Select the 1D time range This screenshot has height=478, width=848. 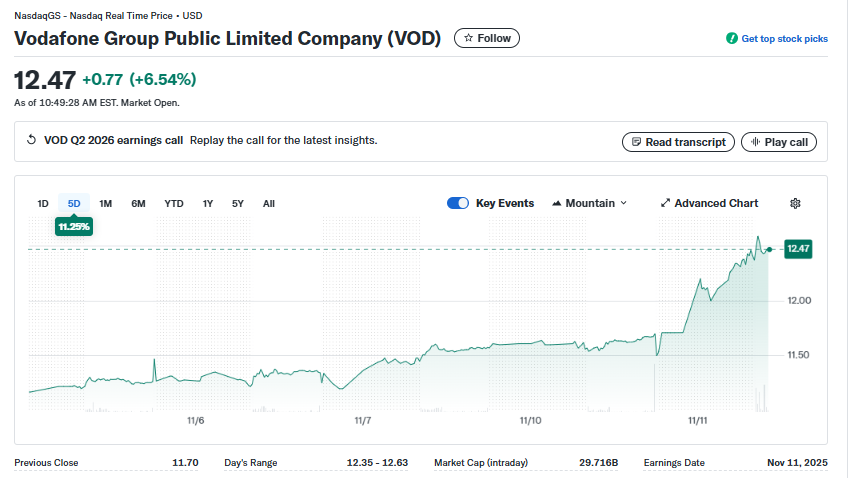pyautogui.click(x=43, y=203)
